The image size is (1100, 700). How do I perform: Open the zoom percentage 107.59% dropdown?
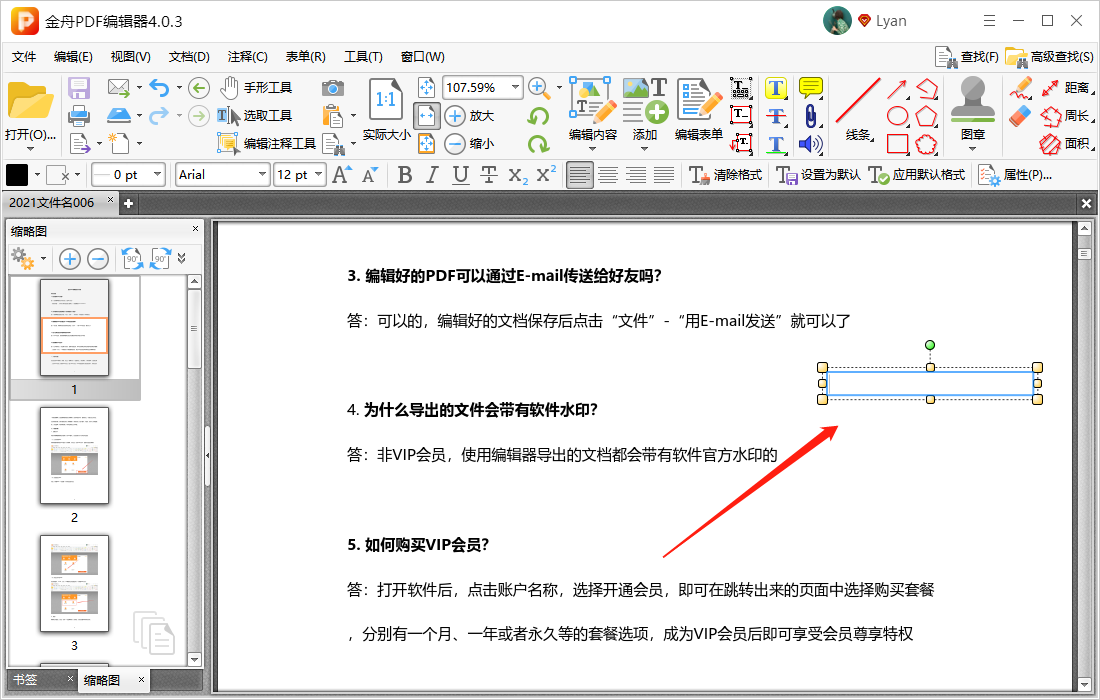[x=515, y=88]
